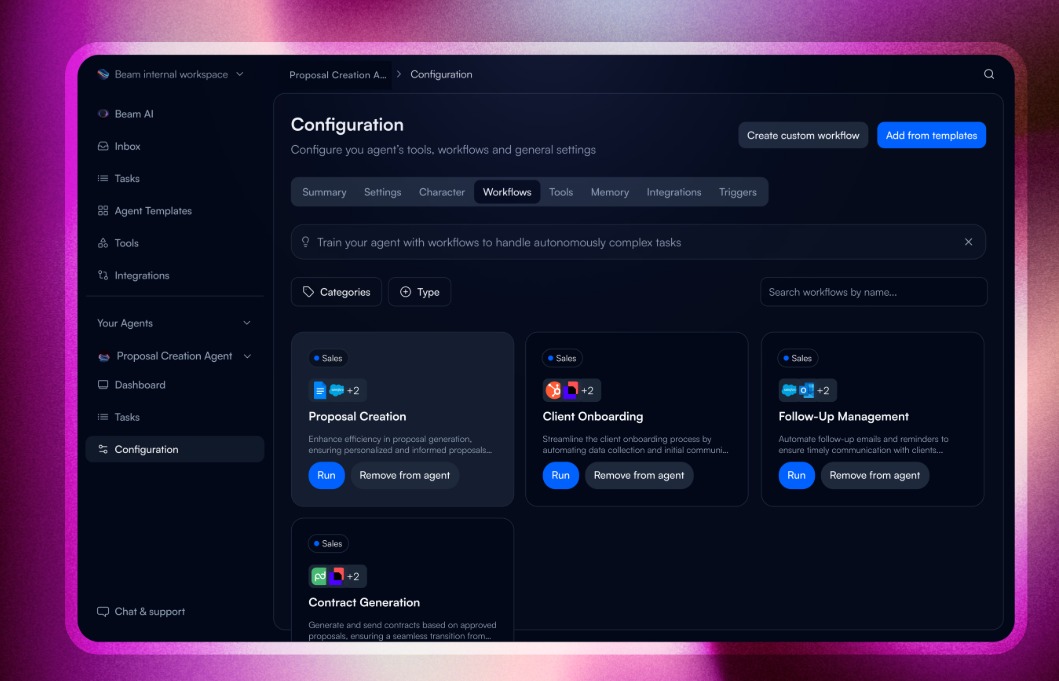Image resolution: width=1059 pixels, height=681 pixels.
Task: Collapse the Proposal Creation Agent tree
Action: (247, 356)
